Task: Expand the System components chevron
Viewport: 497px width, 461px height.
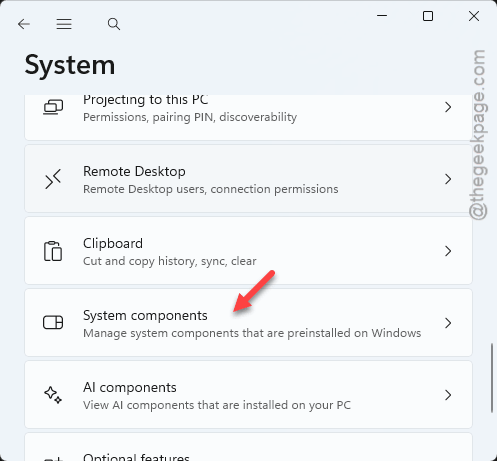Action: 448,323
